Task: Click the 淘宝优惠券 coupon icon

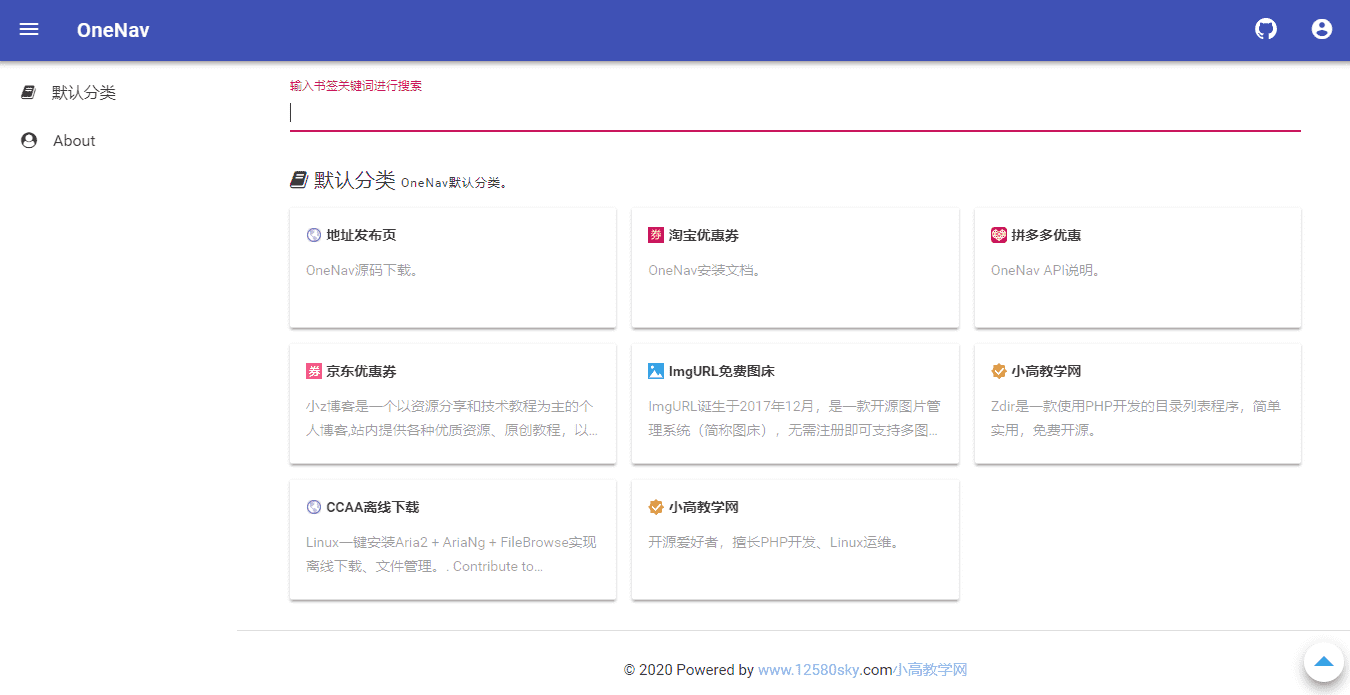Action: [656, 235]
